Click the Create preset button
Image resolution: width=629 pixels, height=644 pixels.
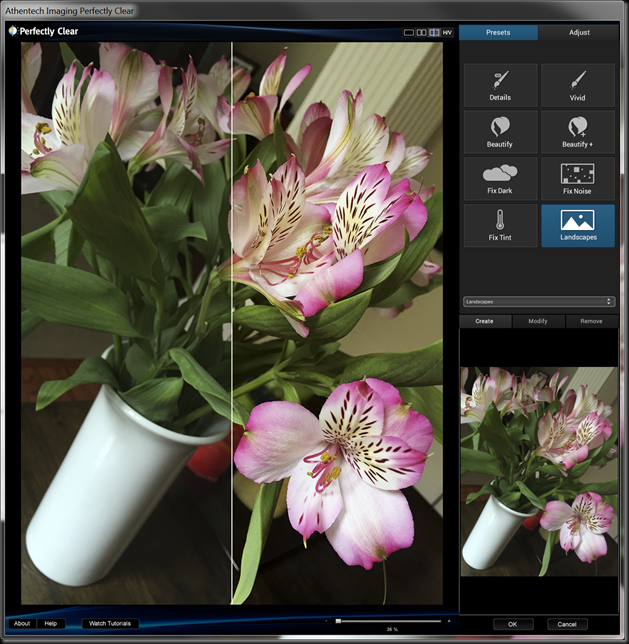tap(485, 321)
